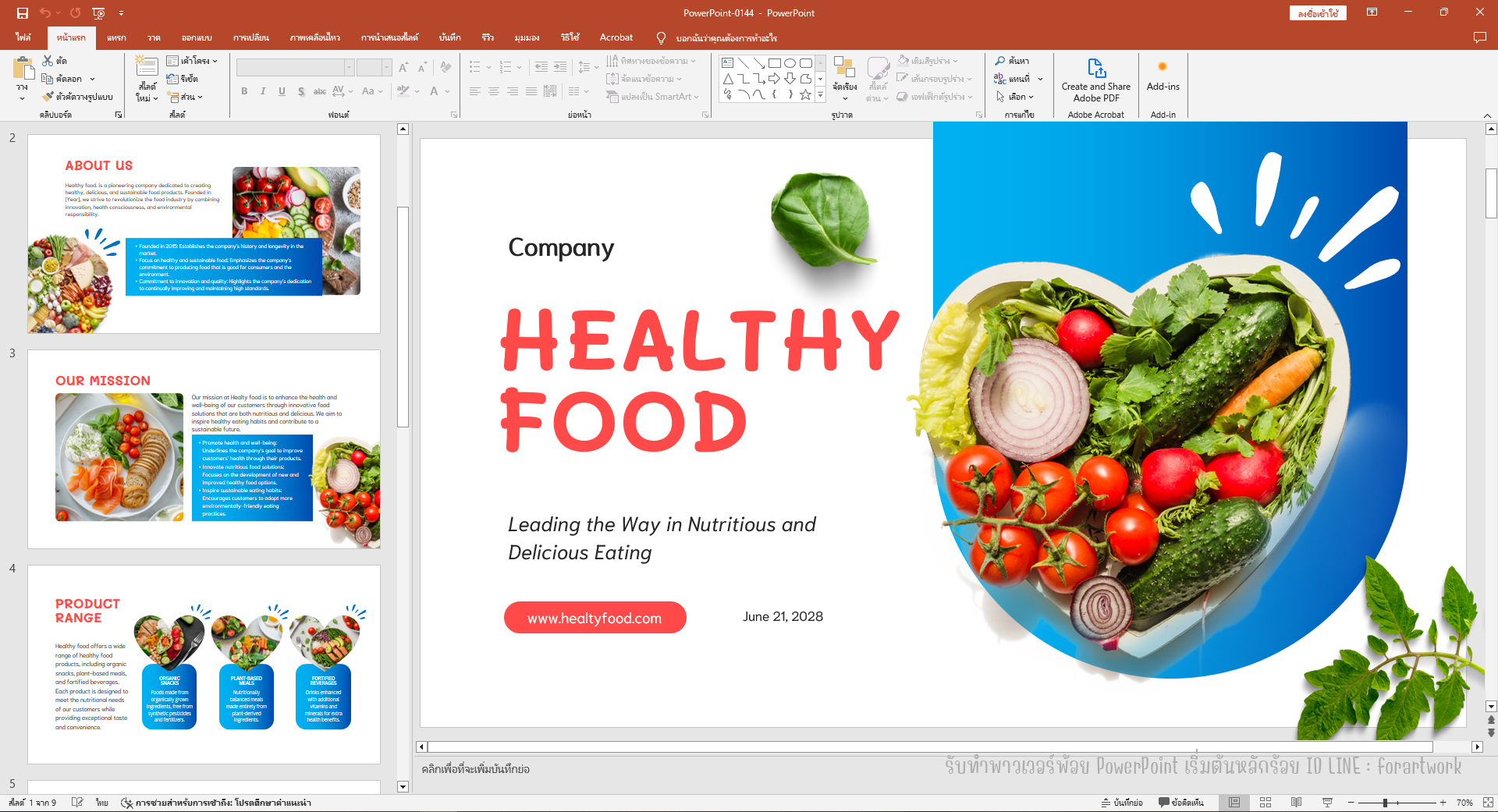Image resolution: width=1498 pixels, height=812 pixels.
Task: Align text to center
Action: coord(494,91)
